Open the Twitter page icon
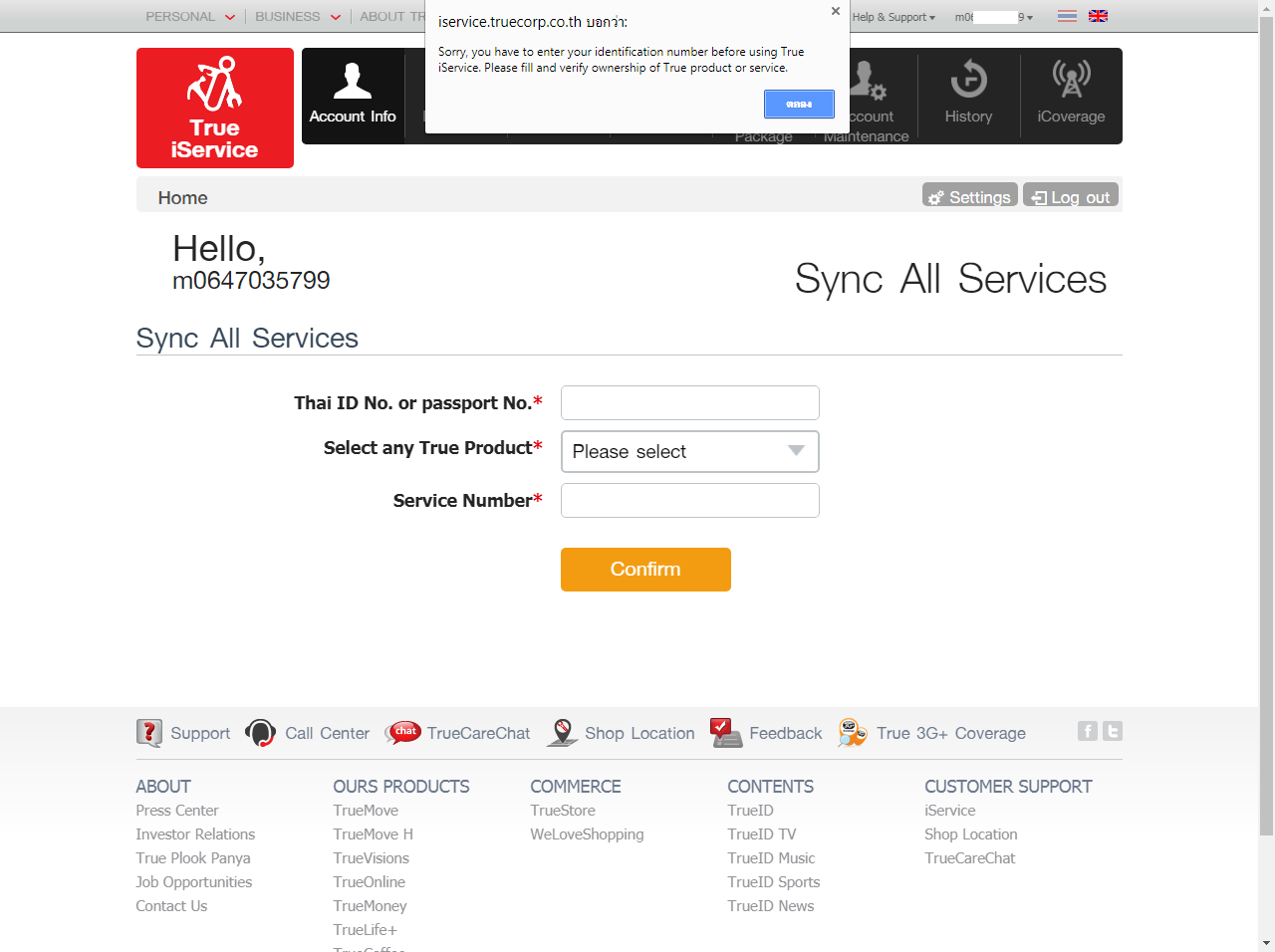This screenshot has width=1275, height=952. (1113, 731)
